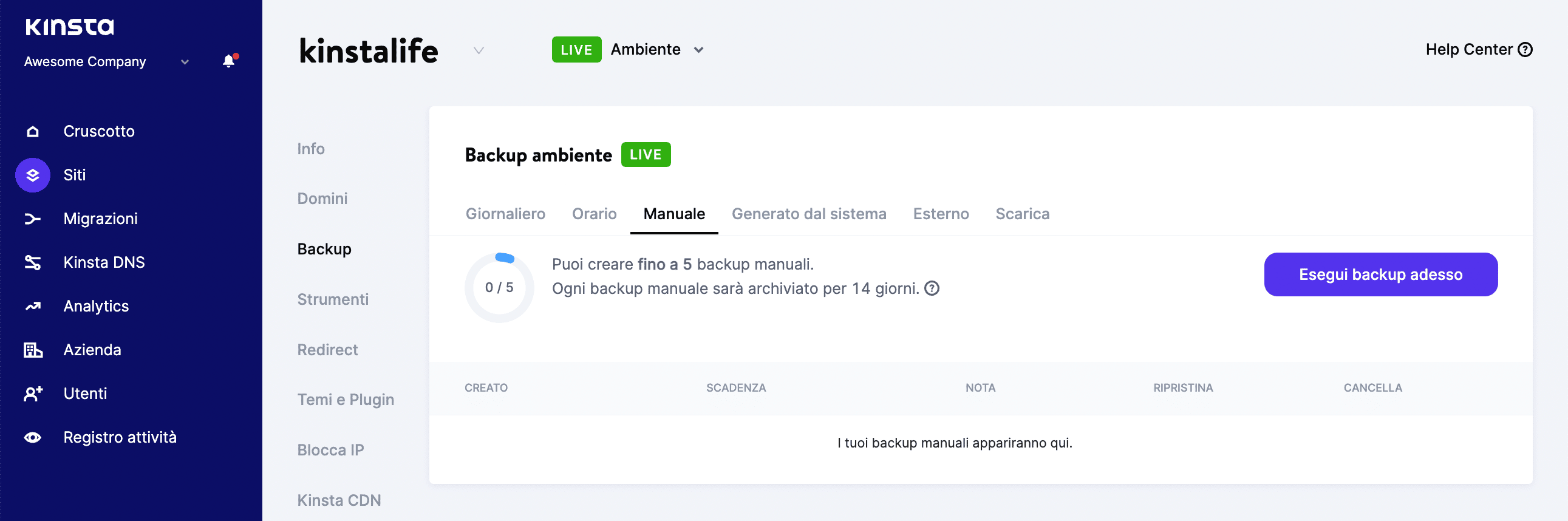Select the Analytics chart icon
This screenshot has height=521, width=1568.
[32, 305]
